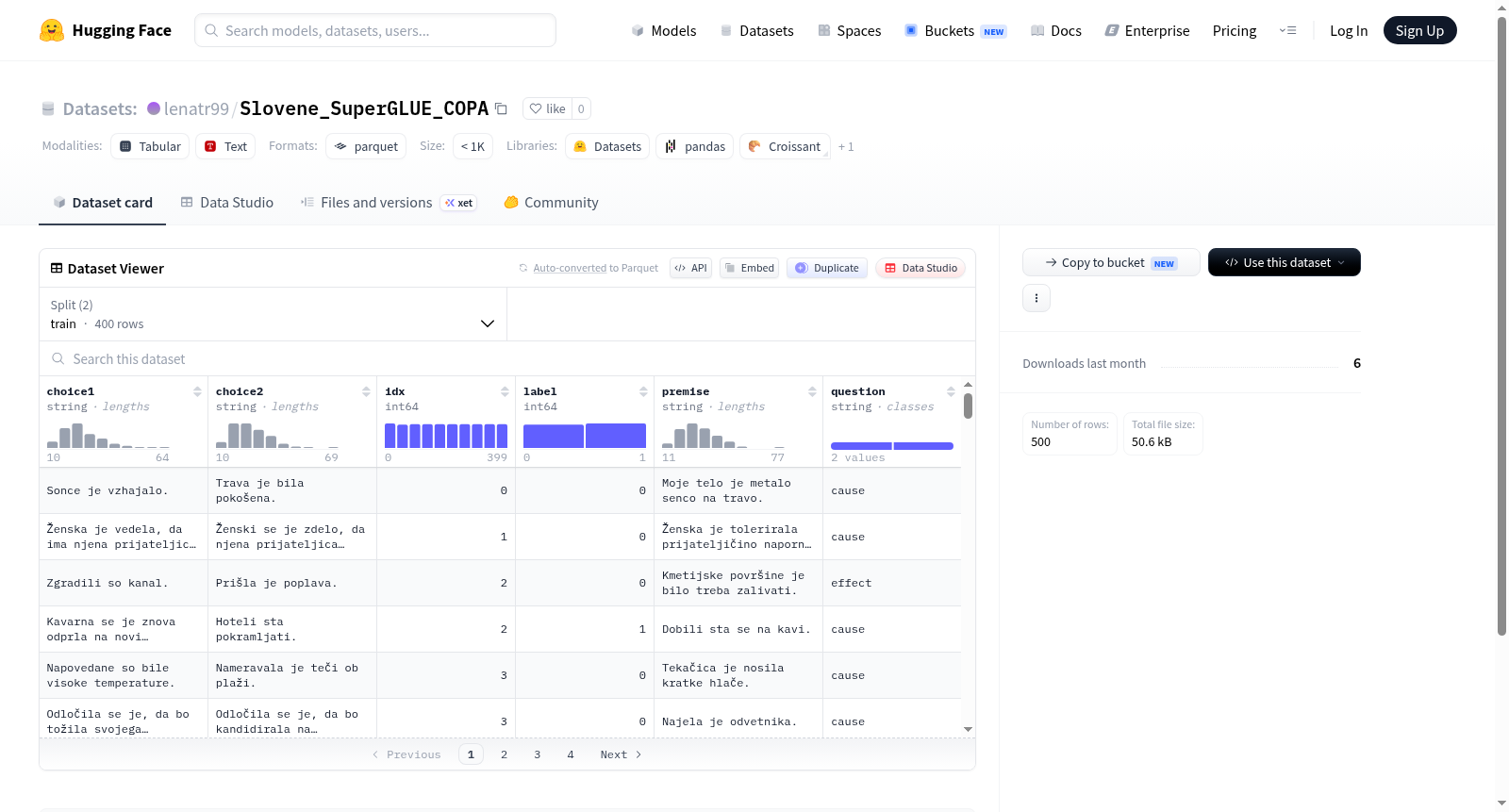Open Models in the top navigation
Viewport: 1509px width, 812px height.
[x=664, y=31]
